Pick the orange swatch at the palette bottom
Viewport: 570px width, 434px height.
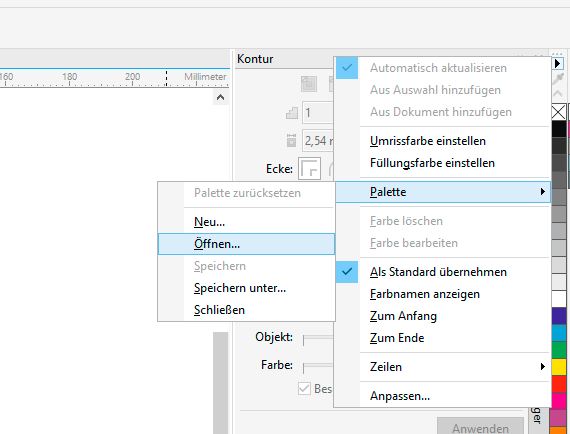[559, 430]
